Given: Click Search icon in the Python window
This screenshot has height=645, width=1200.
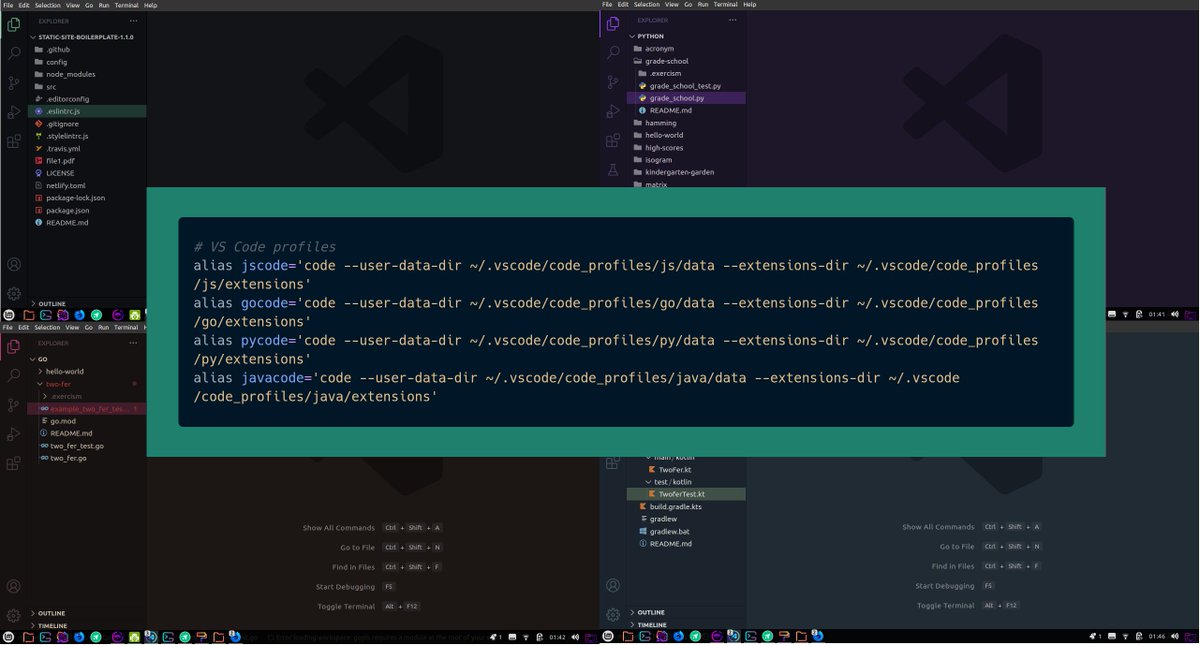Looking at the screenshot, I should (613, 53).
